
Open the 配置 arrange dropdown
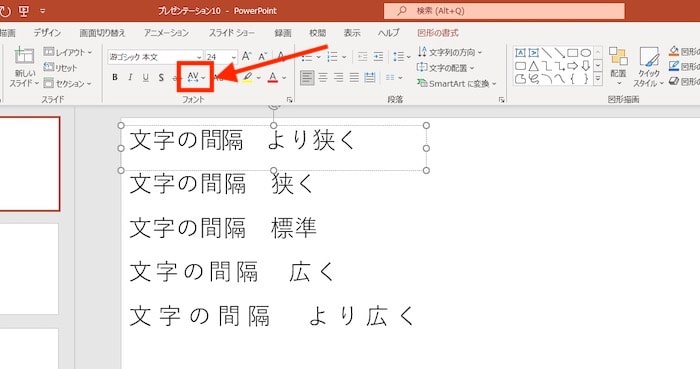click(618, 67)
